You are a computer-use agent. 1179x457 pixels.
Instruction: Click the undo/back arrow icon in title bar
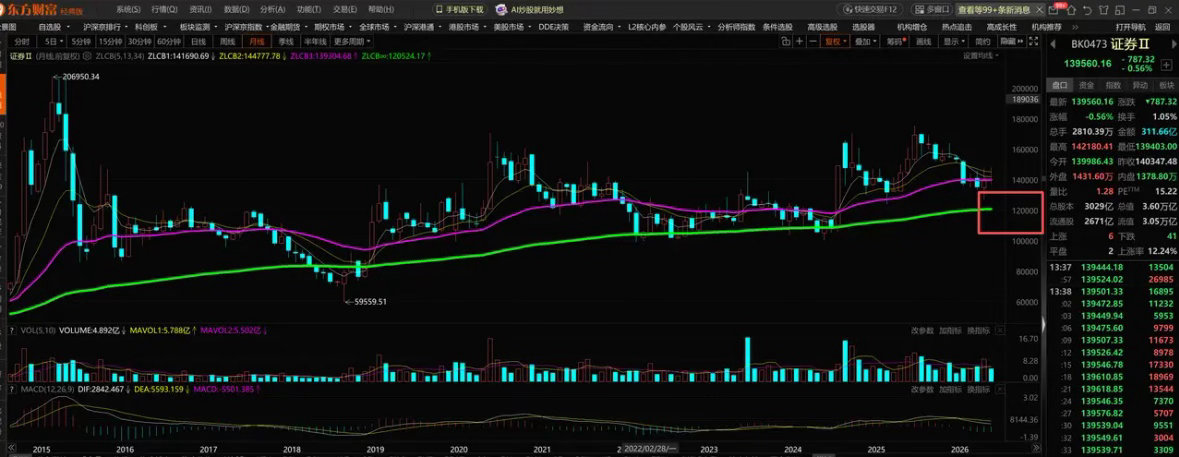pos(1087,10)
